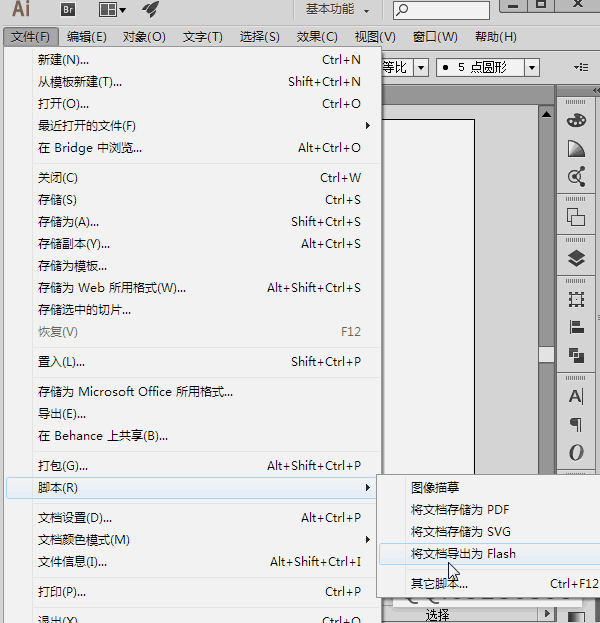
Task: Open Adobe Bridge via Br icon
Action: (68, 9)
